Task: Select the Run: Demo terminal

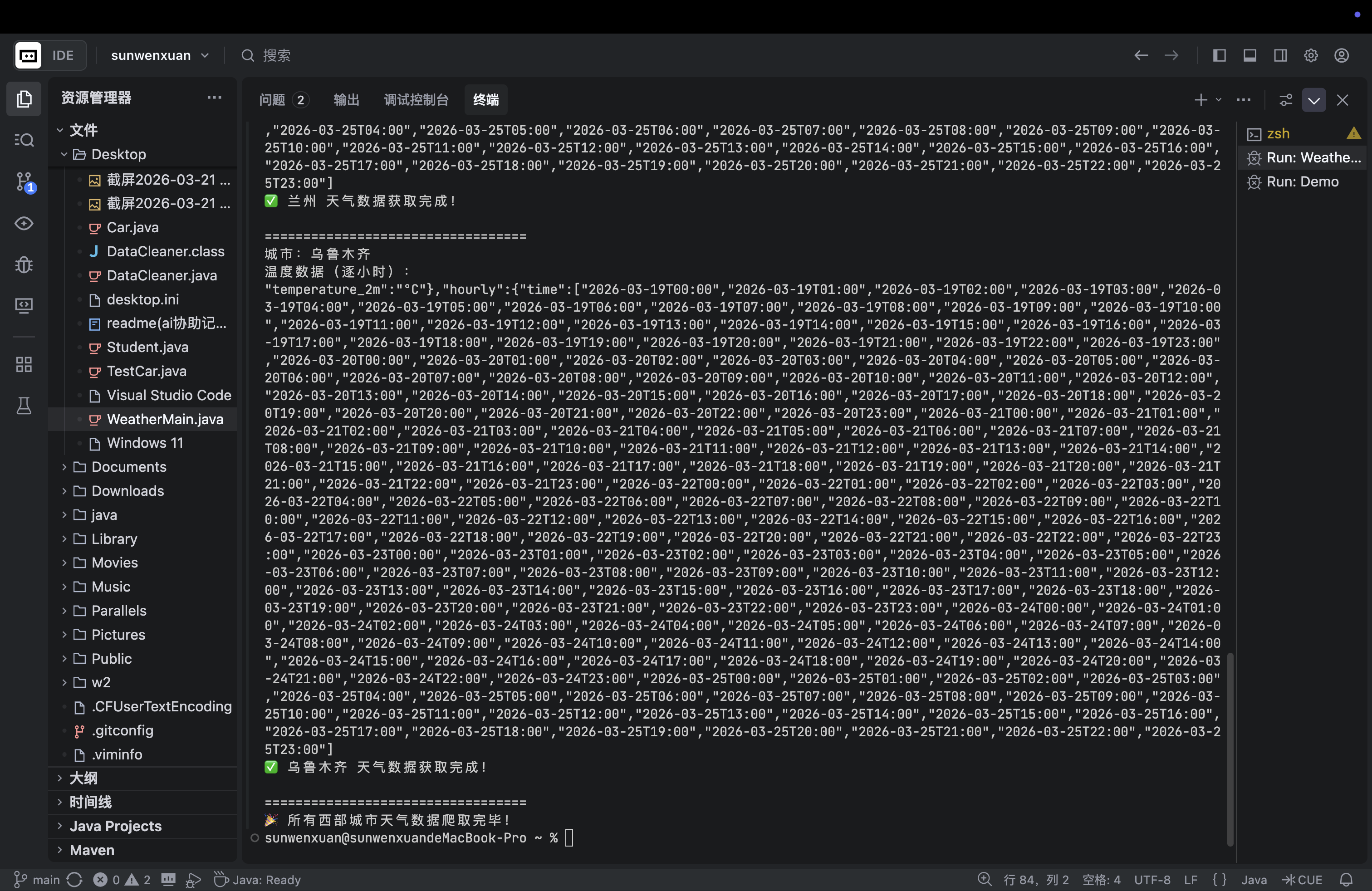Action: click(x=1302, y=181)
